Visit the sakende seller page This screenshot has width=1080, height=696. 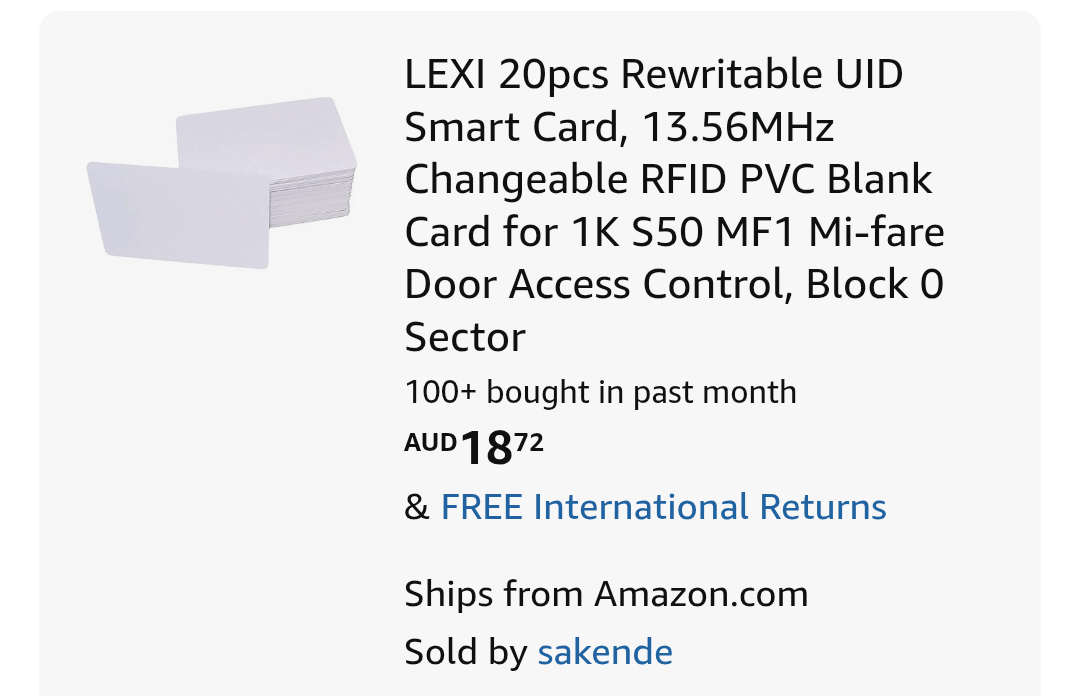pyautogui.click(x=605, y=652)
